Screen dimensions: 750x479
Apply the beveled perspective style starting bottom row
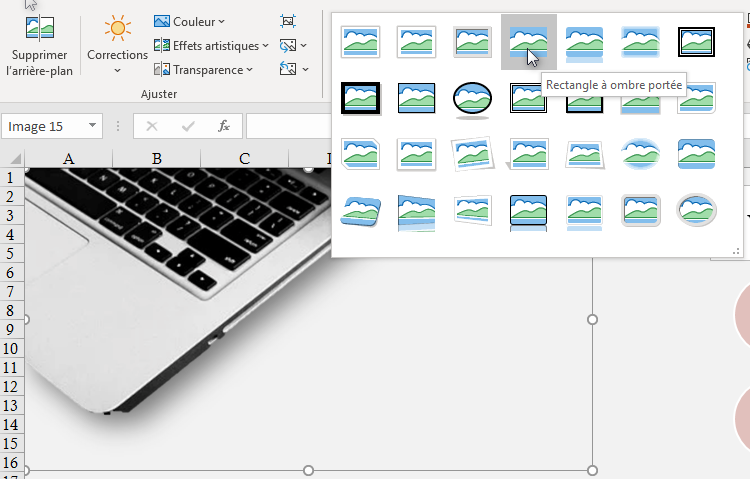point(361,211)
